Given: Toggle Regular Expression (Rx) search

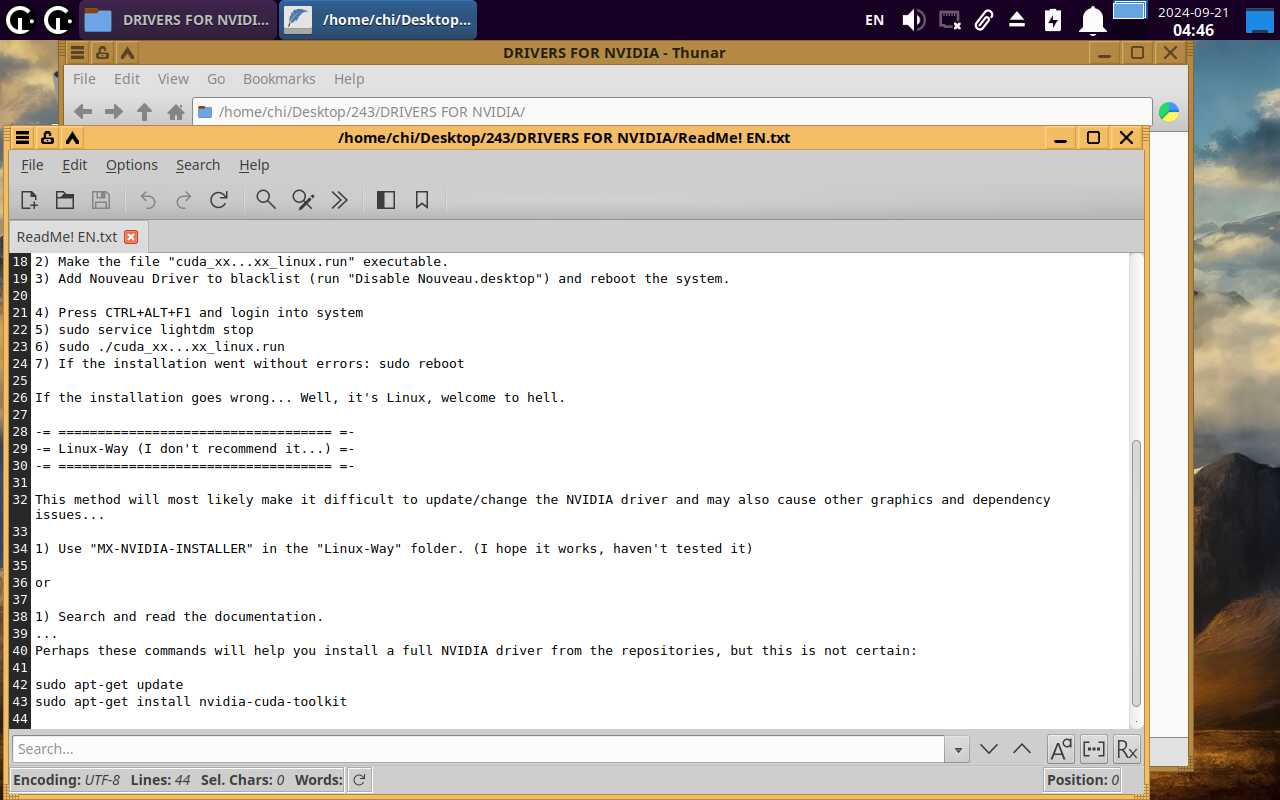Looking at the screenshot, I should pyautogui.click(x=1127, y=749).
